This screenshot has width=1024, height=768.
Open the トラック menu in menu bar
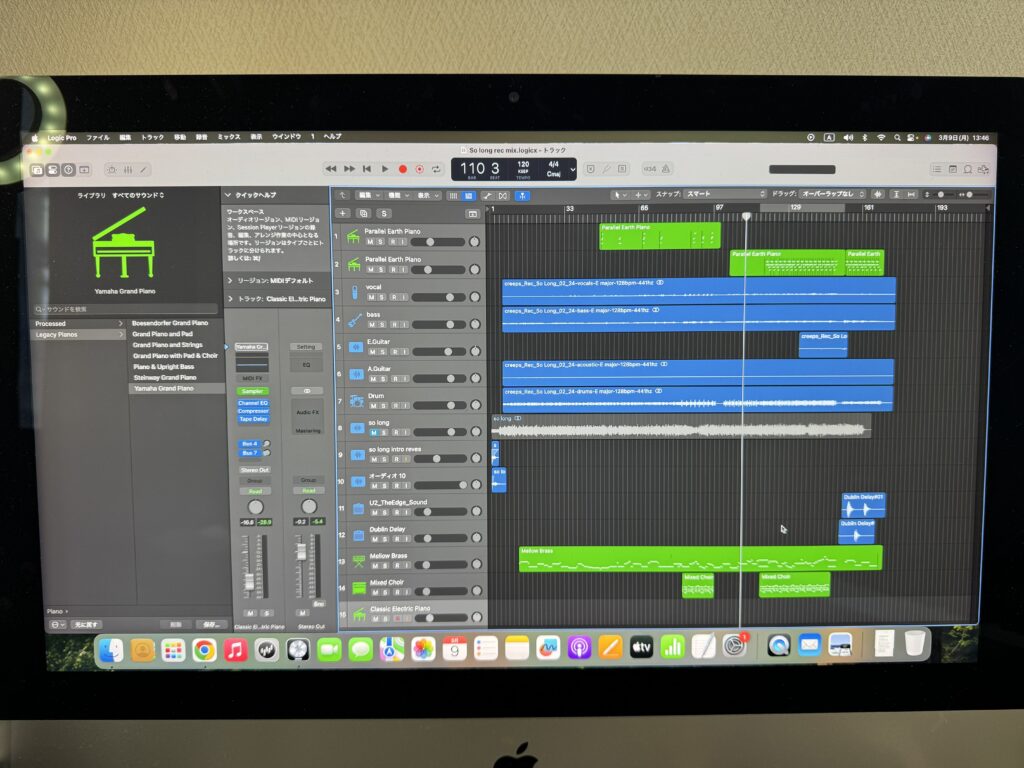coord(153,137)
